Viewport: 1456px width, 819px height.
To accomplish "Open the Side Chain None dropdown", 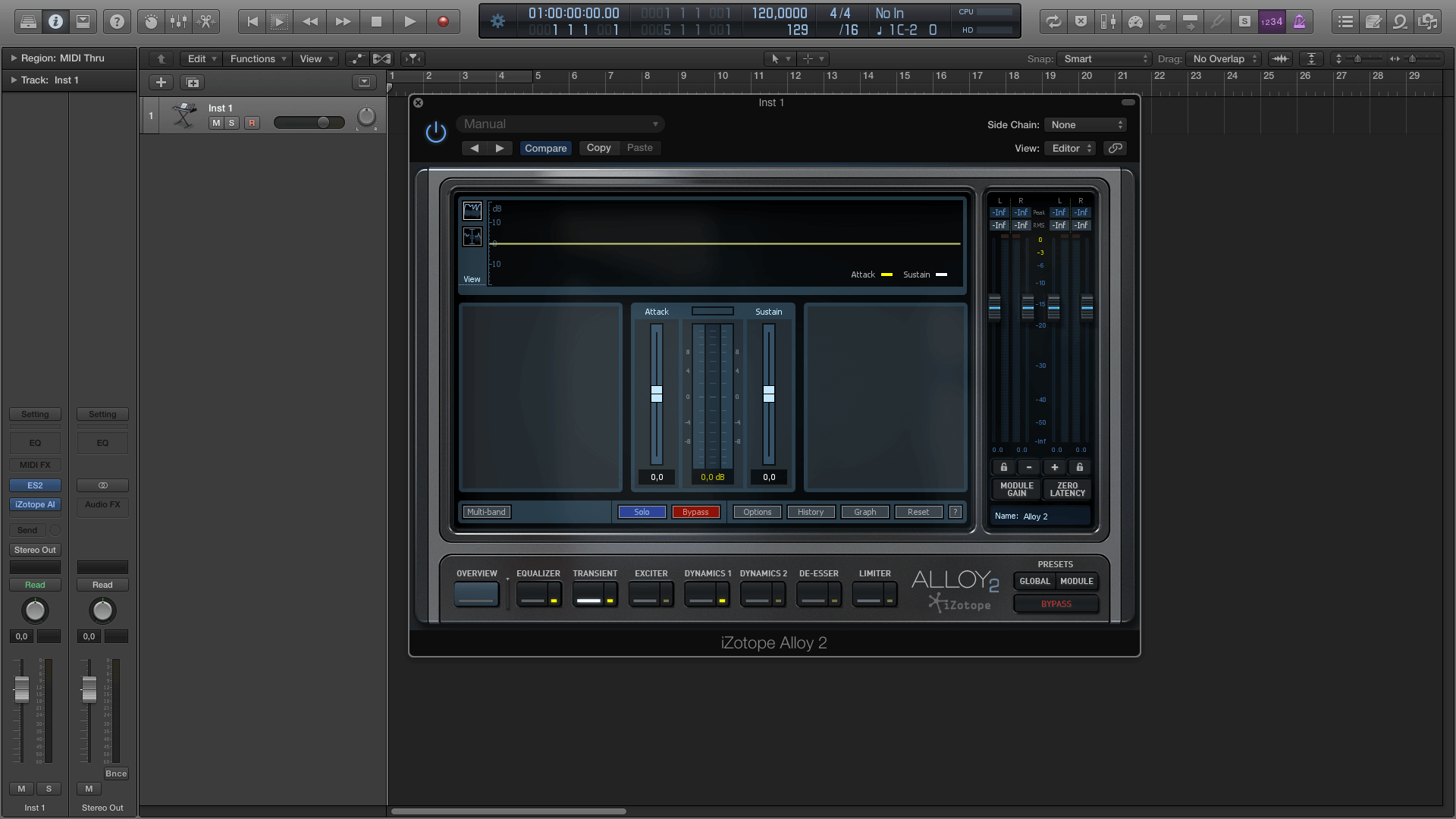I will point(1085,125).
